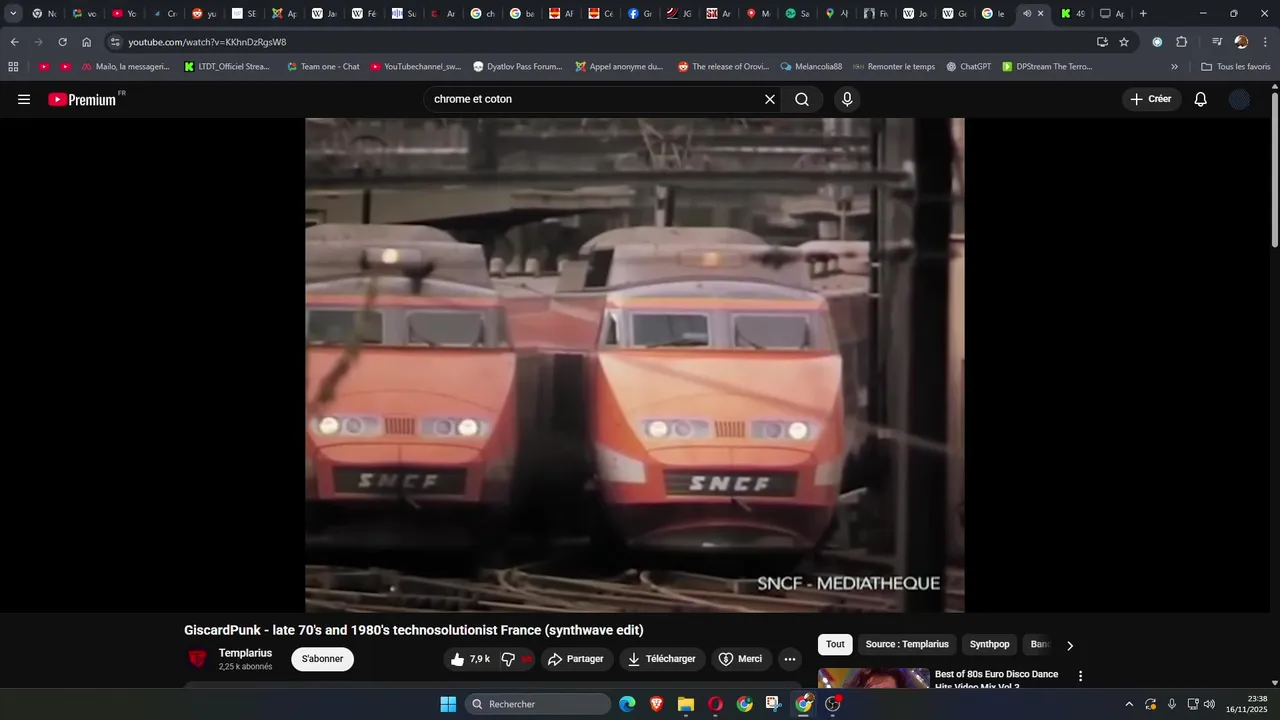Open LTDT_Officiel Stream bookmark
Viewport: 1280px width, 720px height.
pyautogui.click(x=227, y=67)
